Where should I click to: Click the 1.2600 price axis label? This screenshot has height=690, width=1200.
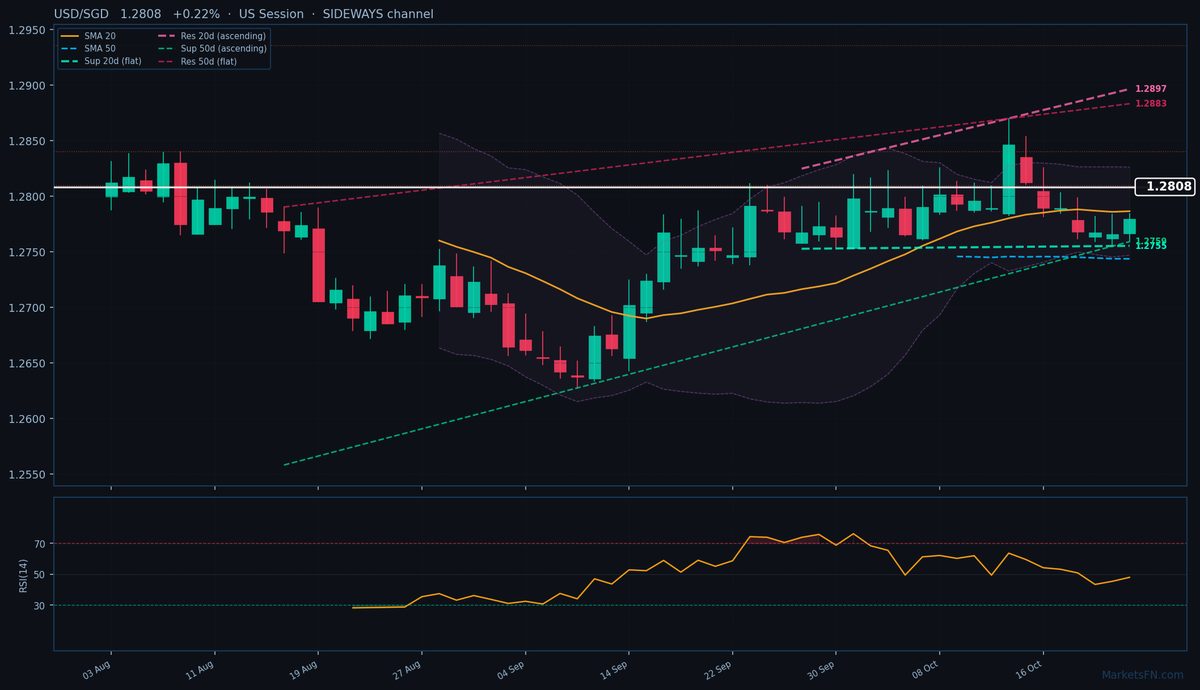[x=27, y=419]
